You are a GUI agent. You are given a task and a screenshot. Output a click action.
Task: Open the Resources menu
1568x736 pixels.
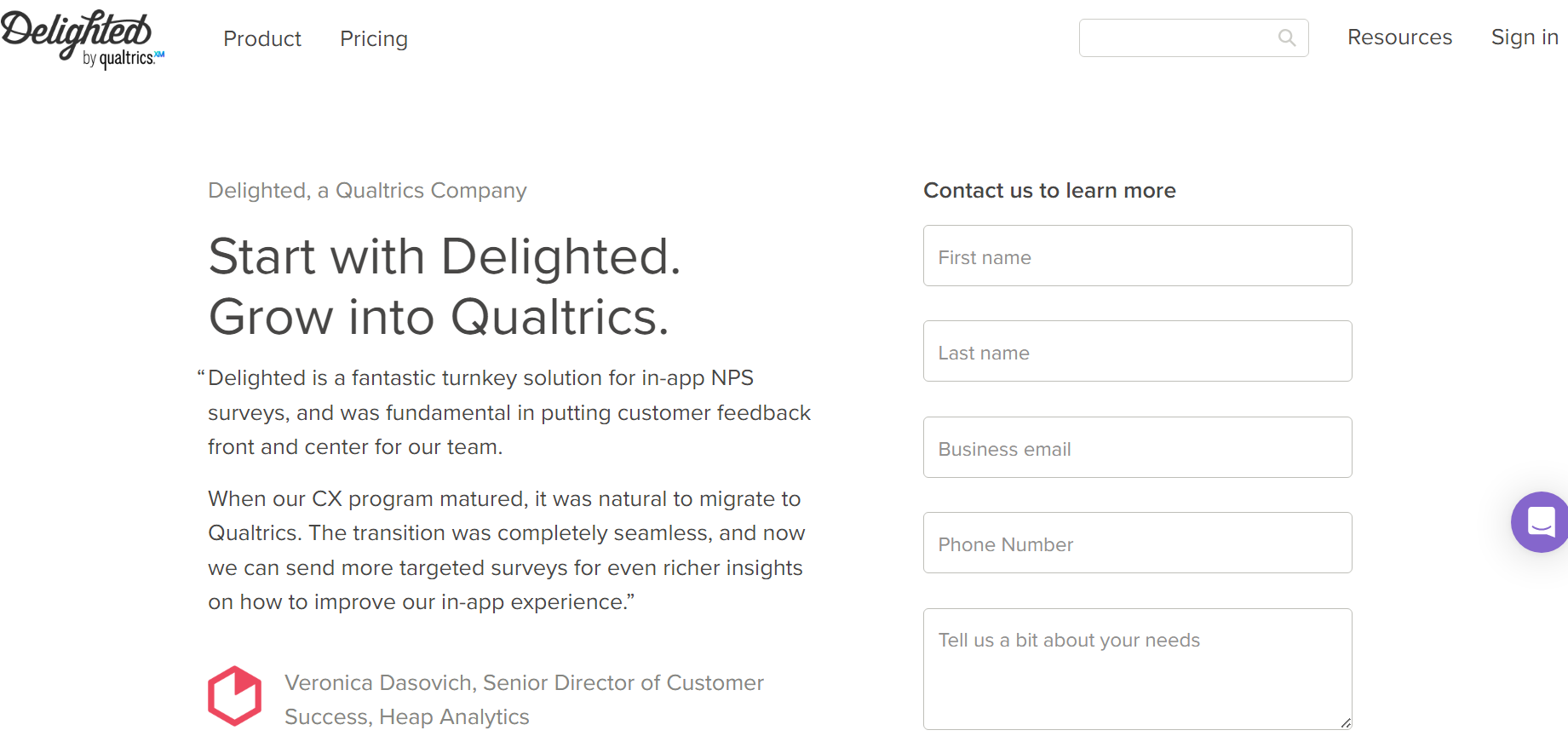1399,37
